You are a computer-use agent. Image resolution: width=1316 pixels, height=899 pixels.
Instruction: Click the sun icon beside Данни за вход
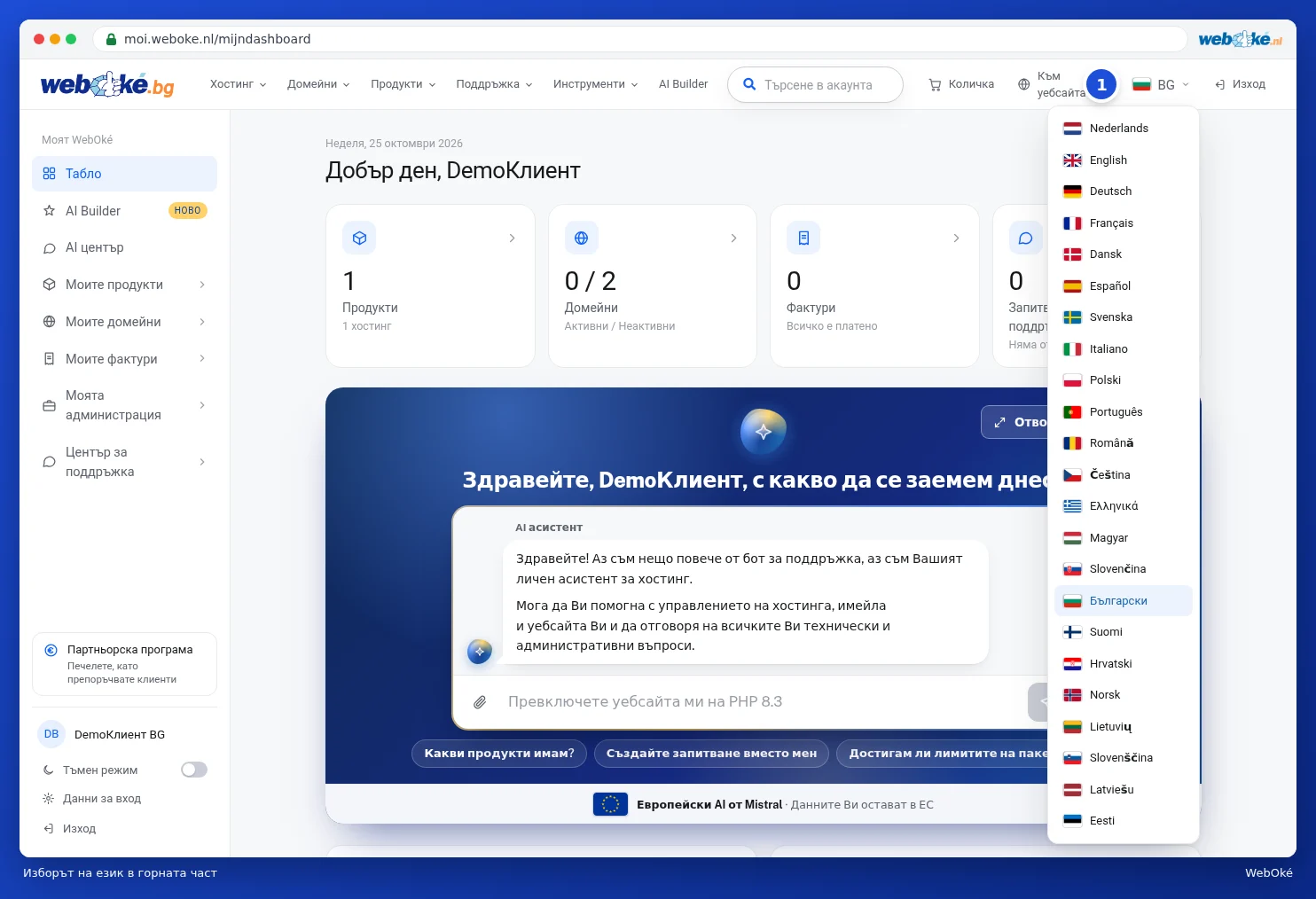click(49, 799)
